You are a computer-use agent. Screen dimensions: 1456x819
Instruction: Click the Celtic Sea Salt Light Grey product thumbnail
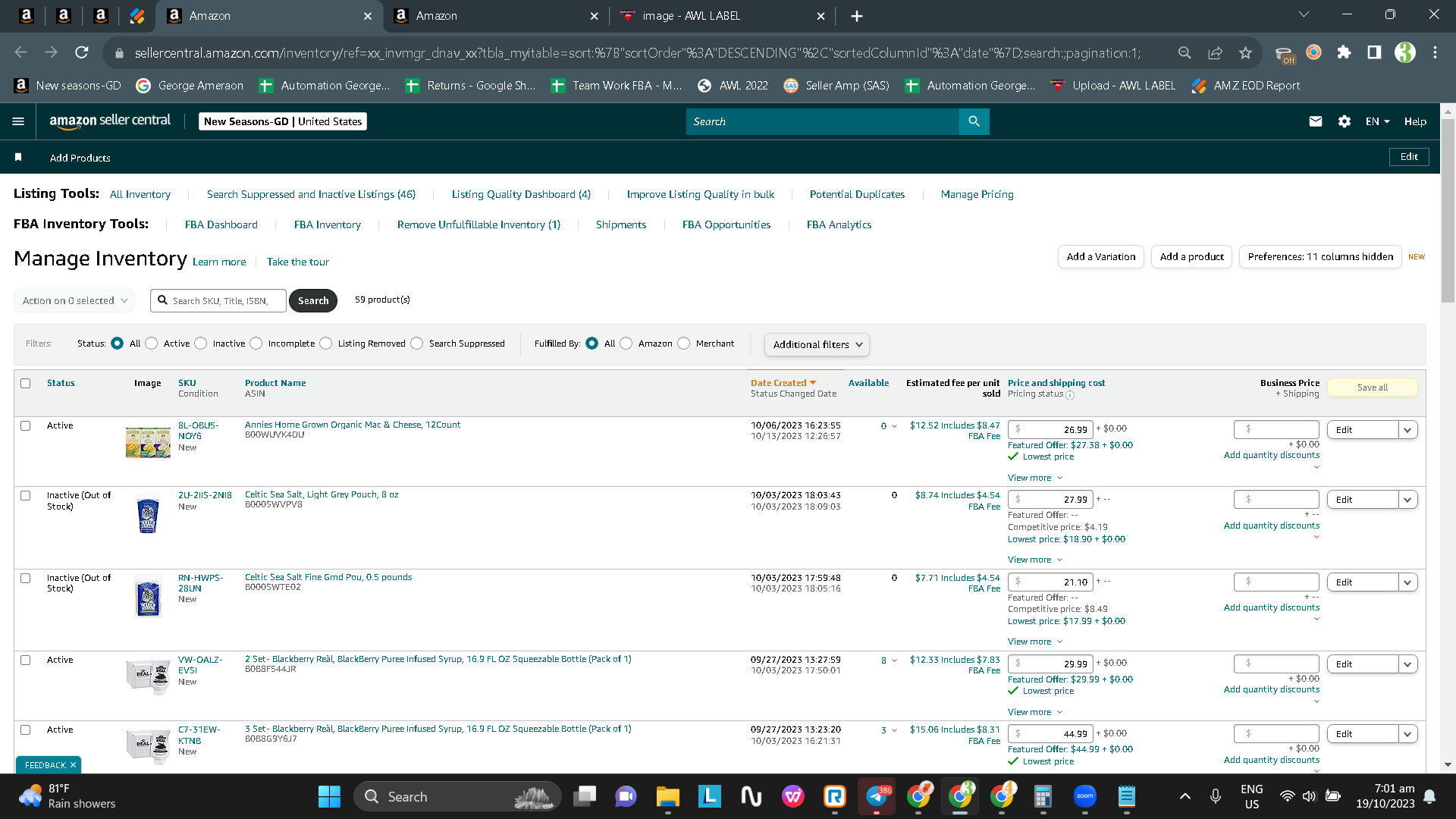pos(148,513)
